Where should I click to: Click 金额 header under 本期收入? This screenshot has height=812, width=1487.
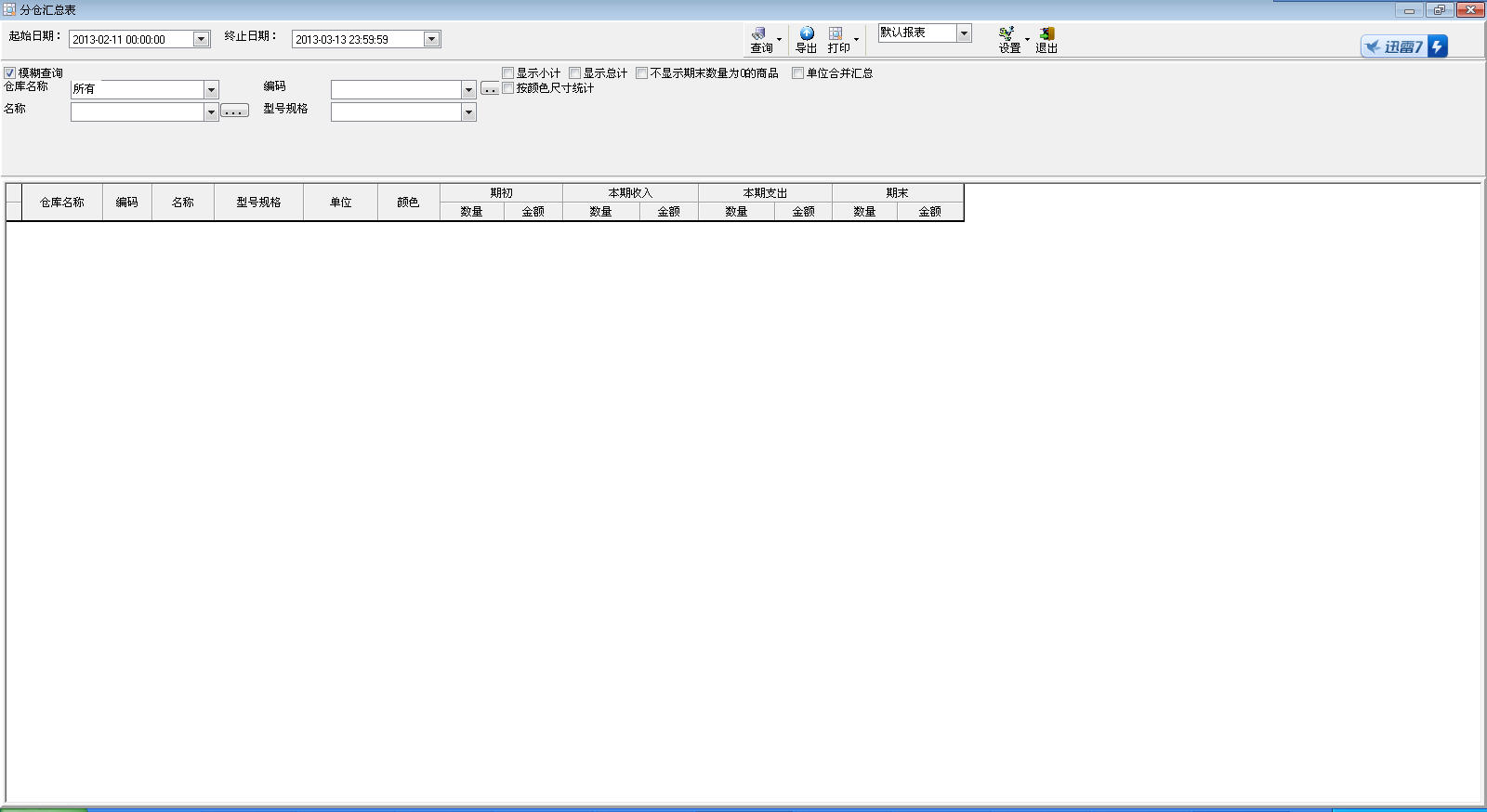669,211
